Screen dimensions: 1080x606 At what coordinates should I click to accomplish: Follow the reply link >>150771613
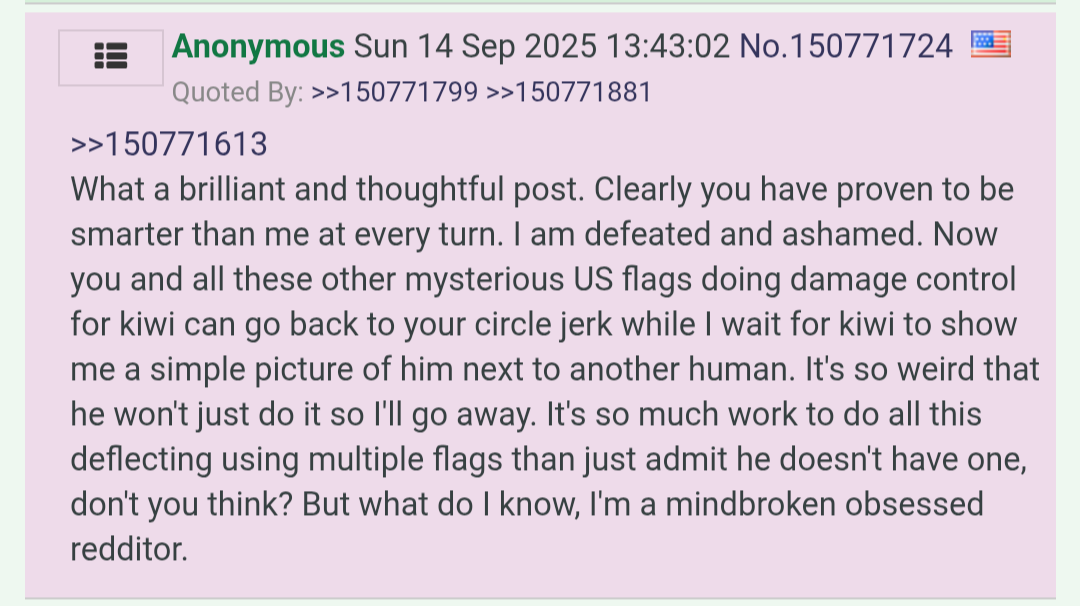pos(169,144)
